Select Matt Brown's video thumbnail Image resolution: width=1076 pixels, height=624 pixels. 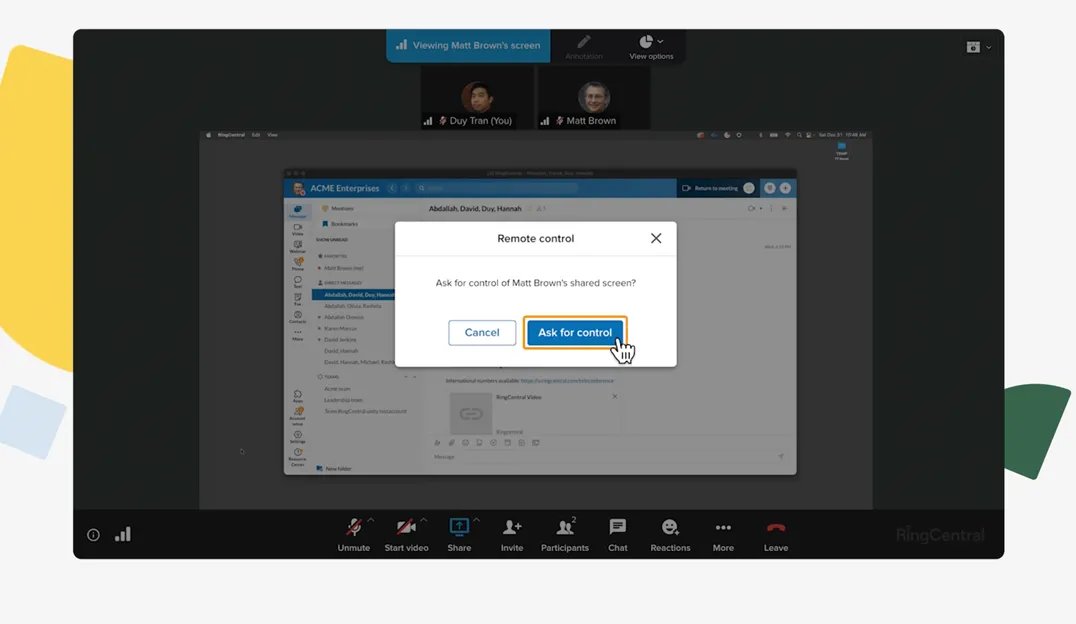click(594, 99)
